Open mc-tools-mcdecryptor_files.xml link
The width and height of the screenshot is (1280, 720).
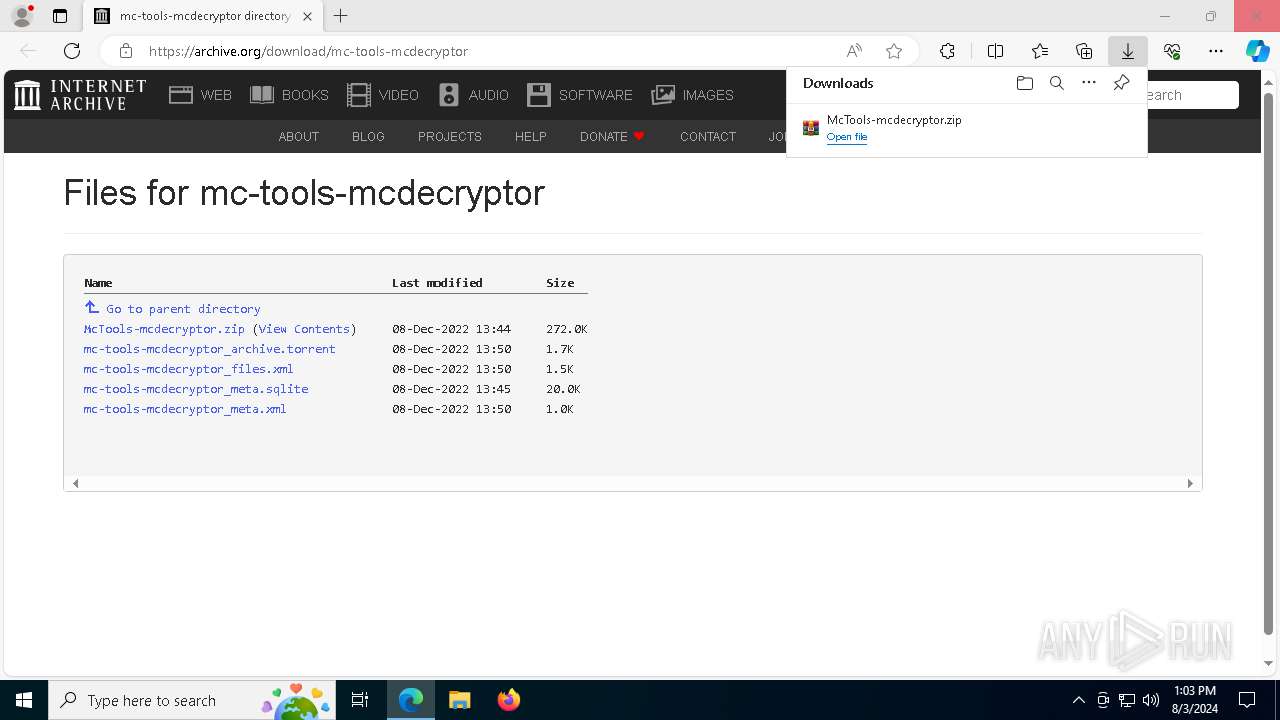click(x=188, y=369)
